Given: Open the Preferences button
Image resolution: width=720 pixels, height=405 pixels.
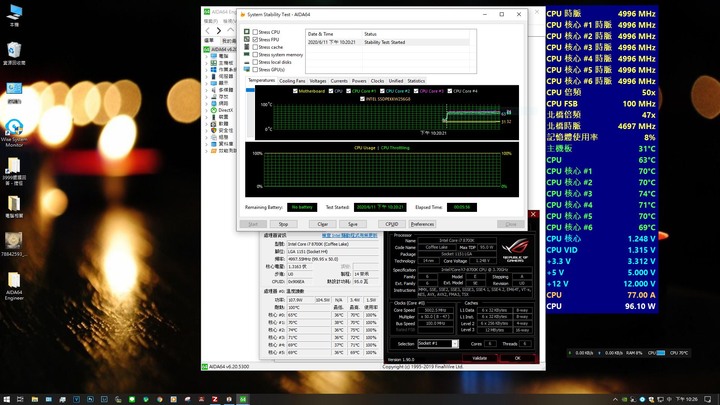Looking at the screenshot, I should (422, 224).
